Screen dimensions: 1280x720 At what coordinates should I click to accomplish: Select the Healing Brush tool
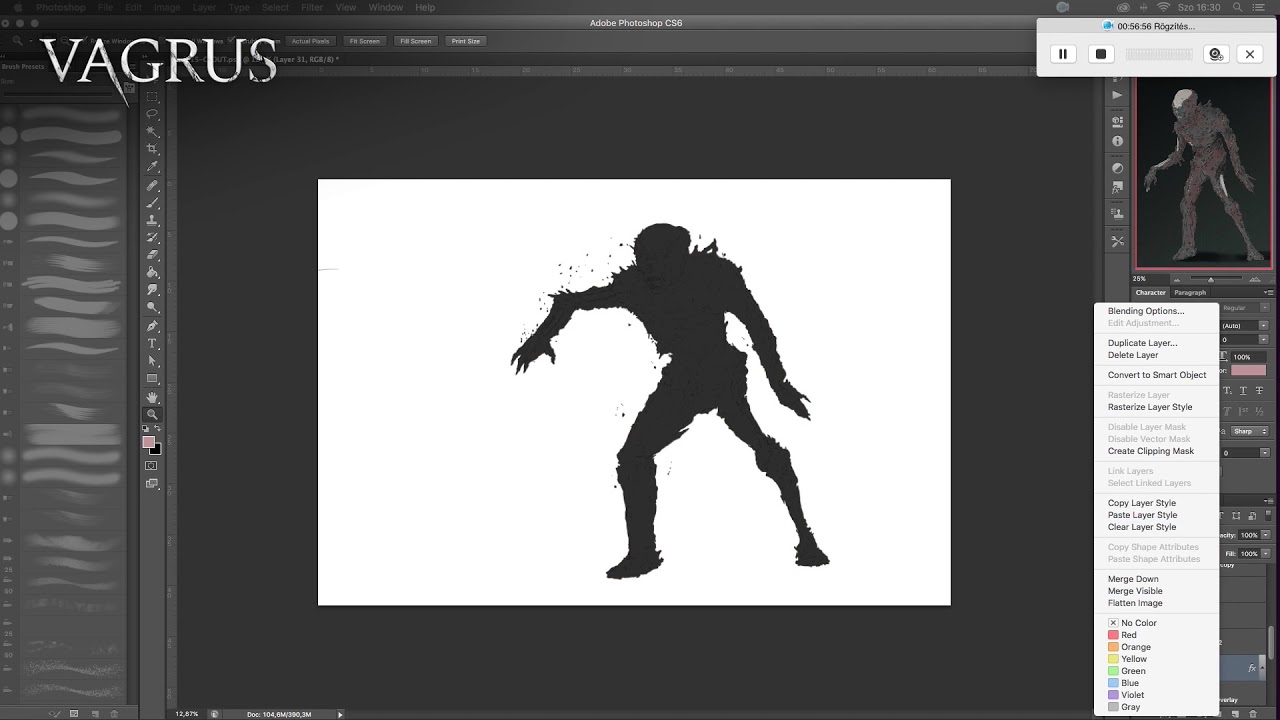pos(153,185)
